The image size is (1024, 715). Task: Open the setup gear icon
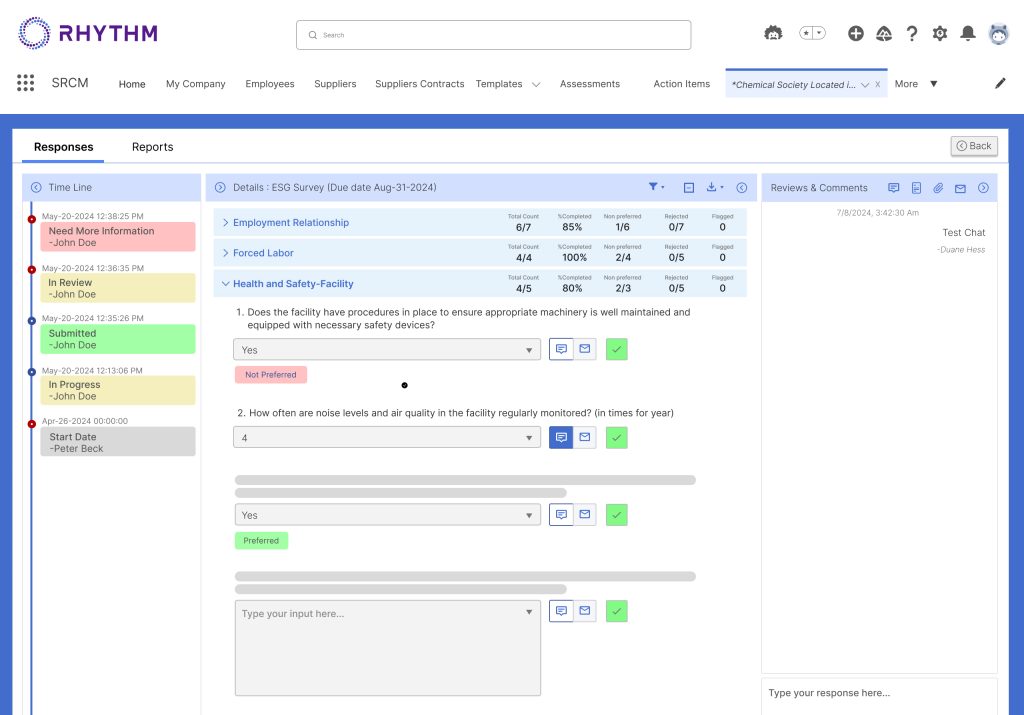point(939,34)
